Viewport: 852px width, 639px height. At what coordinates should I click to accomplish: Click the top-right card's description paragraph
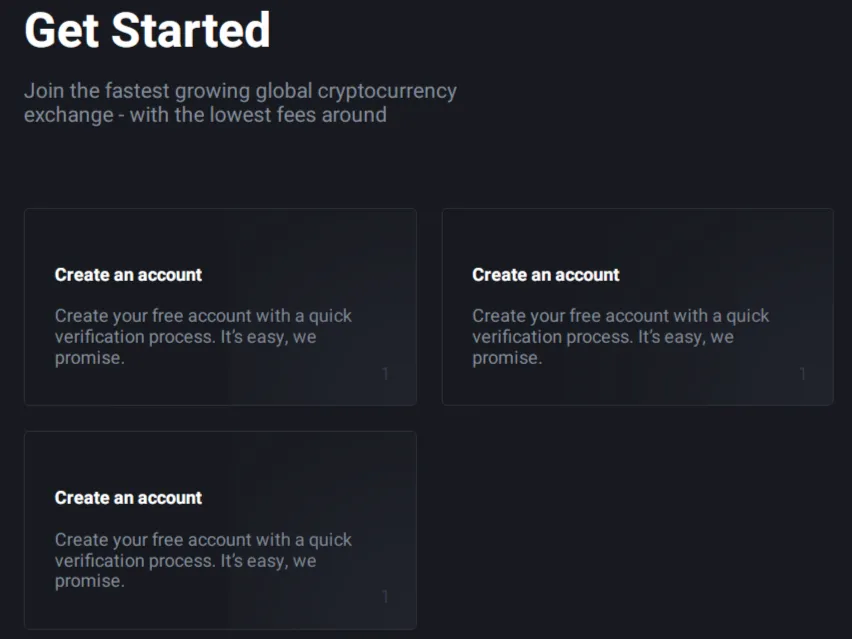[x=621, y=337]
